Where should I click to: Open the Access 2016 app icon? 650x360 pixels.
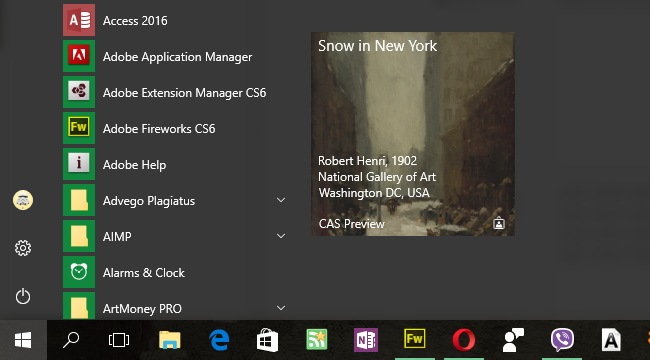coord(79,20)
